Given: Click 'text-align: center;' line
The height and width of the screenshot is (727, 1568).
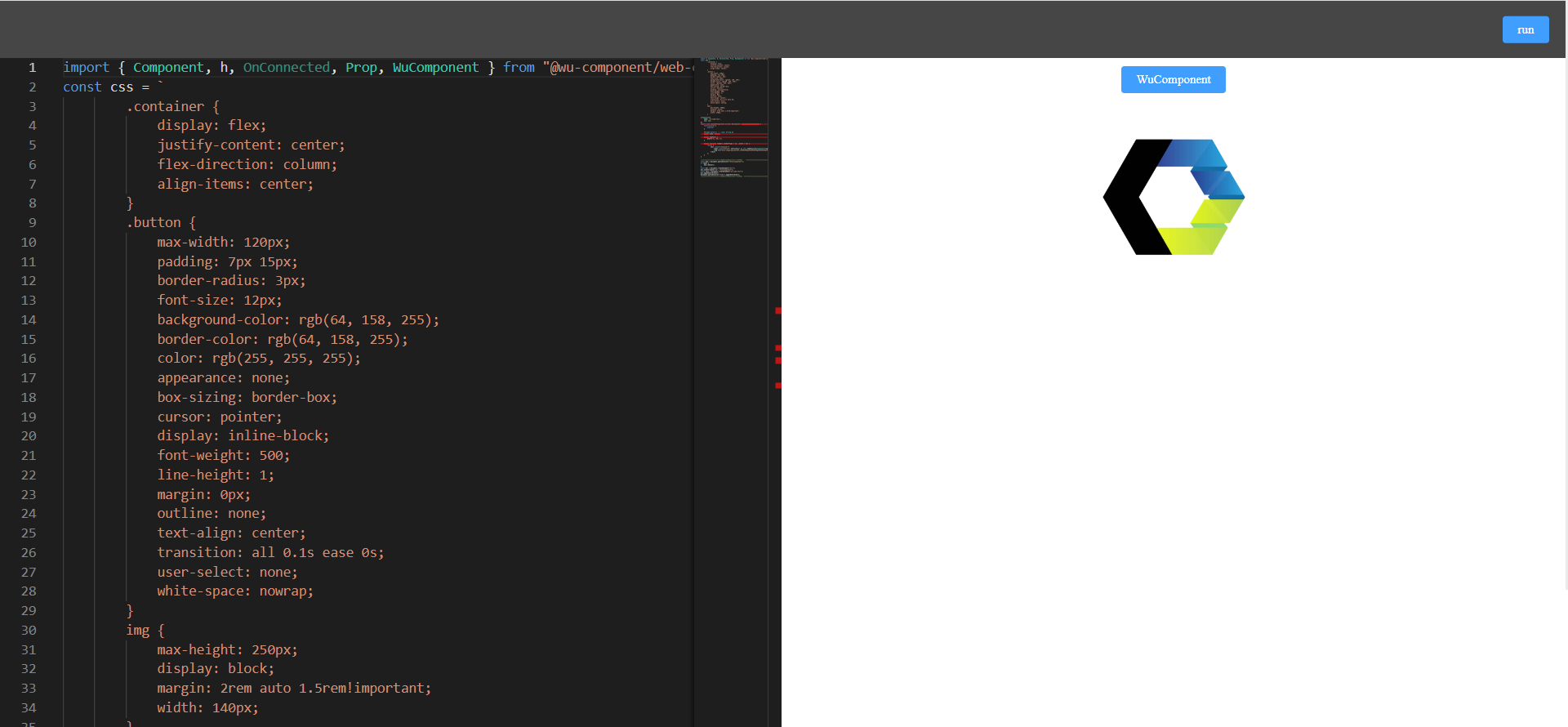Looking at the screenshot, I should (x=231, y=533).
